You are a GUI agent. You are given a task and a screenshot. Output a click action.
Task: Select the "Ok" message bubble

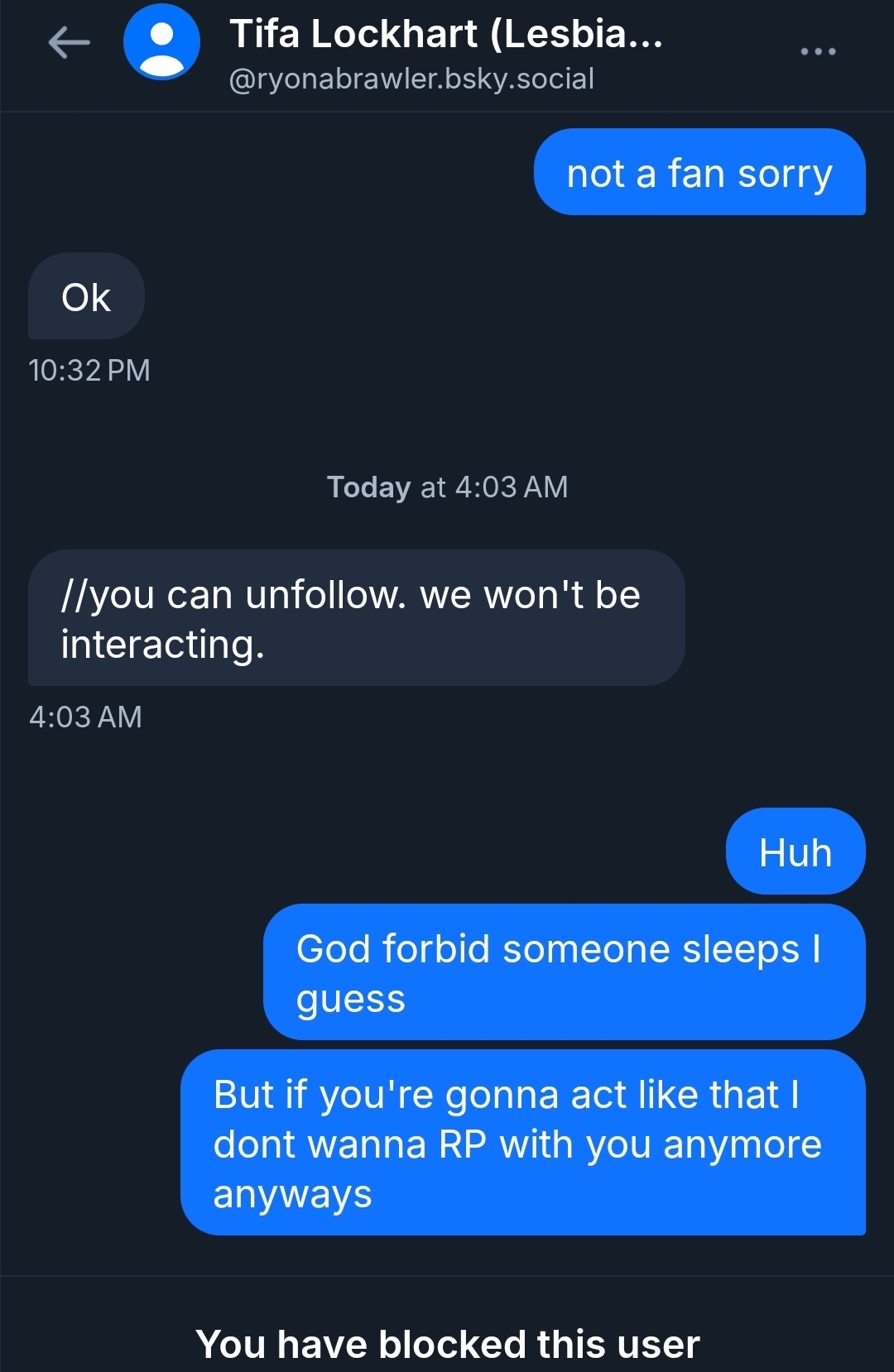click(x=86, y=297)
